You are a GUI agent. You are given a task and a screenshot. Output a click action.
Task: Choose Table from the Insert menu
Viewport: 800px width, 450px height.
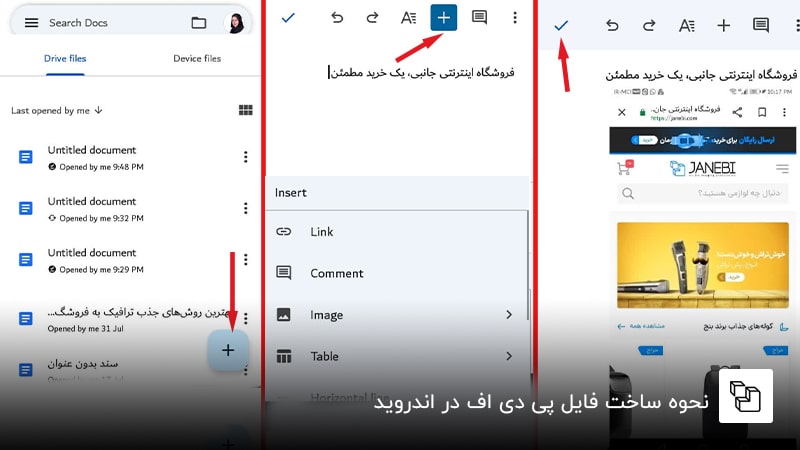(x=397, y=356)
